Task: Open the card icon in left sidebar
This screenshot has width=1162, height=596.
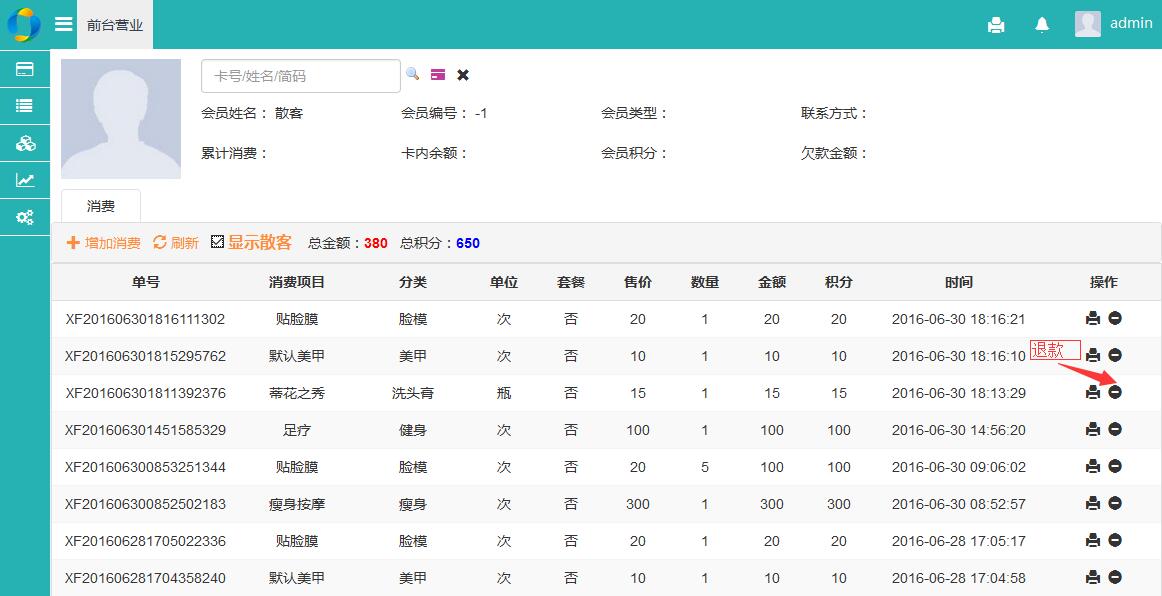Action: coord(25,69)
